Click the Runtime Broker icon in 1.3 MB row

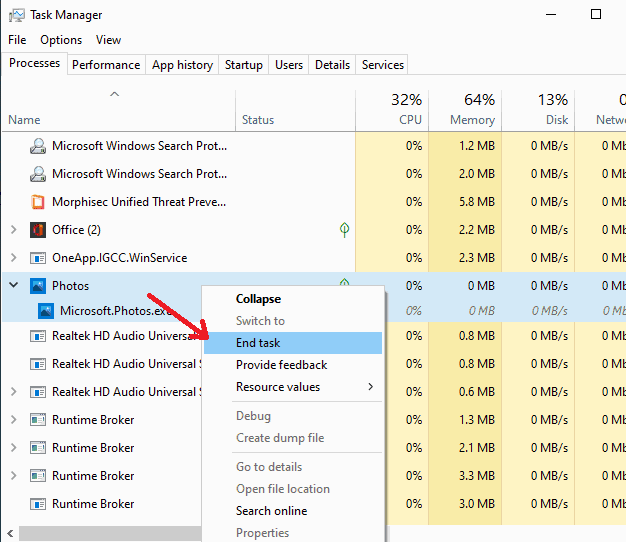click(x=38, y=420)
